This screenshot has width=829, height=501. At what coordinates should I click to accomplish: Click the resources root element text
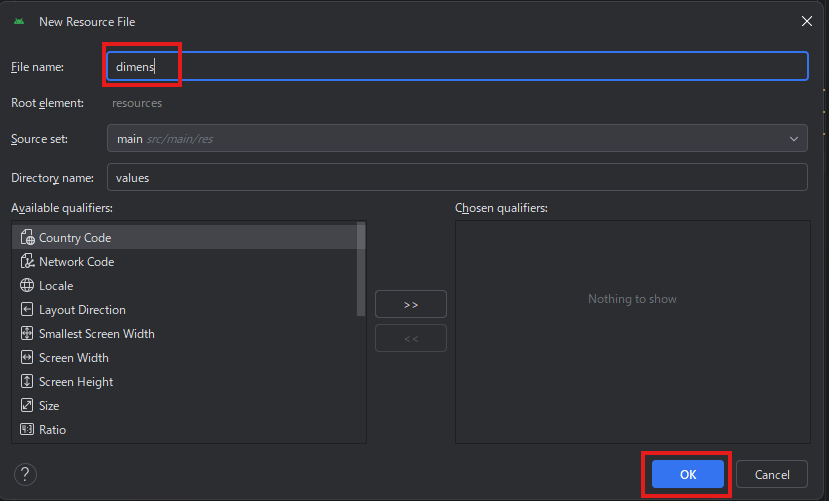tap(137, 103)
